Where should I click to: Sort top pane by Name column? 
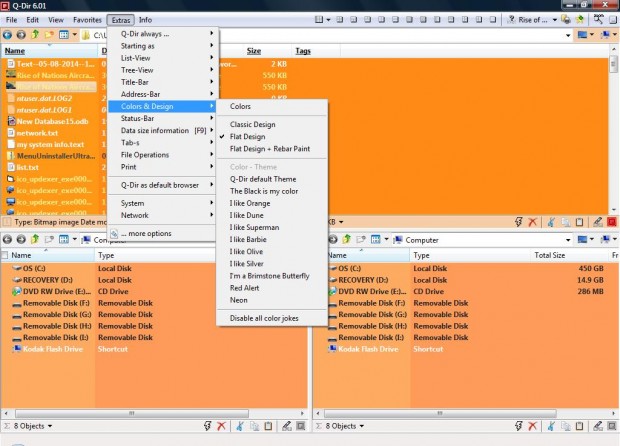[15, 51]
